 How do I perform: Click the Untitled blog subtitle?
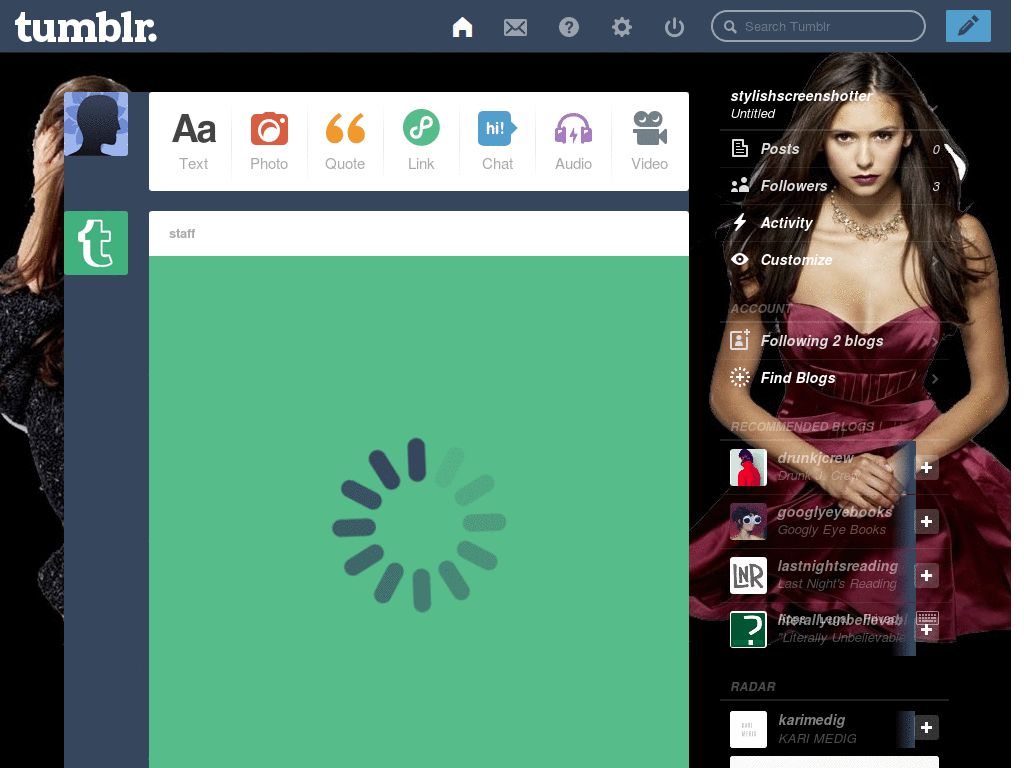[x=752, y=114]
